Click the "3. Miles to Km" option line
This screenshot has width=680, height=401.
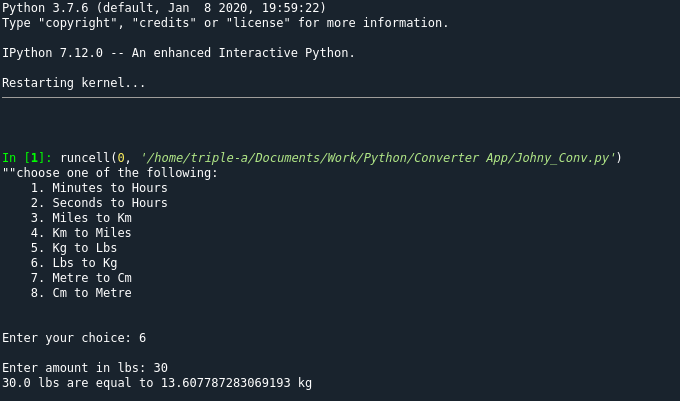click(81, 218)
